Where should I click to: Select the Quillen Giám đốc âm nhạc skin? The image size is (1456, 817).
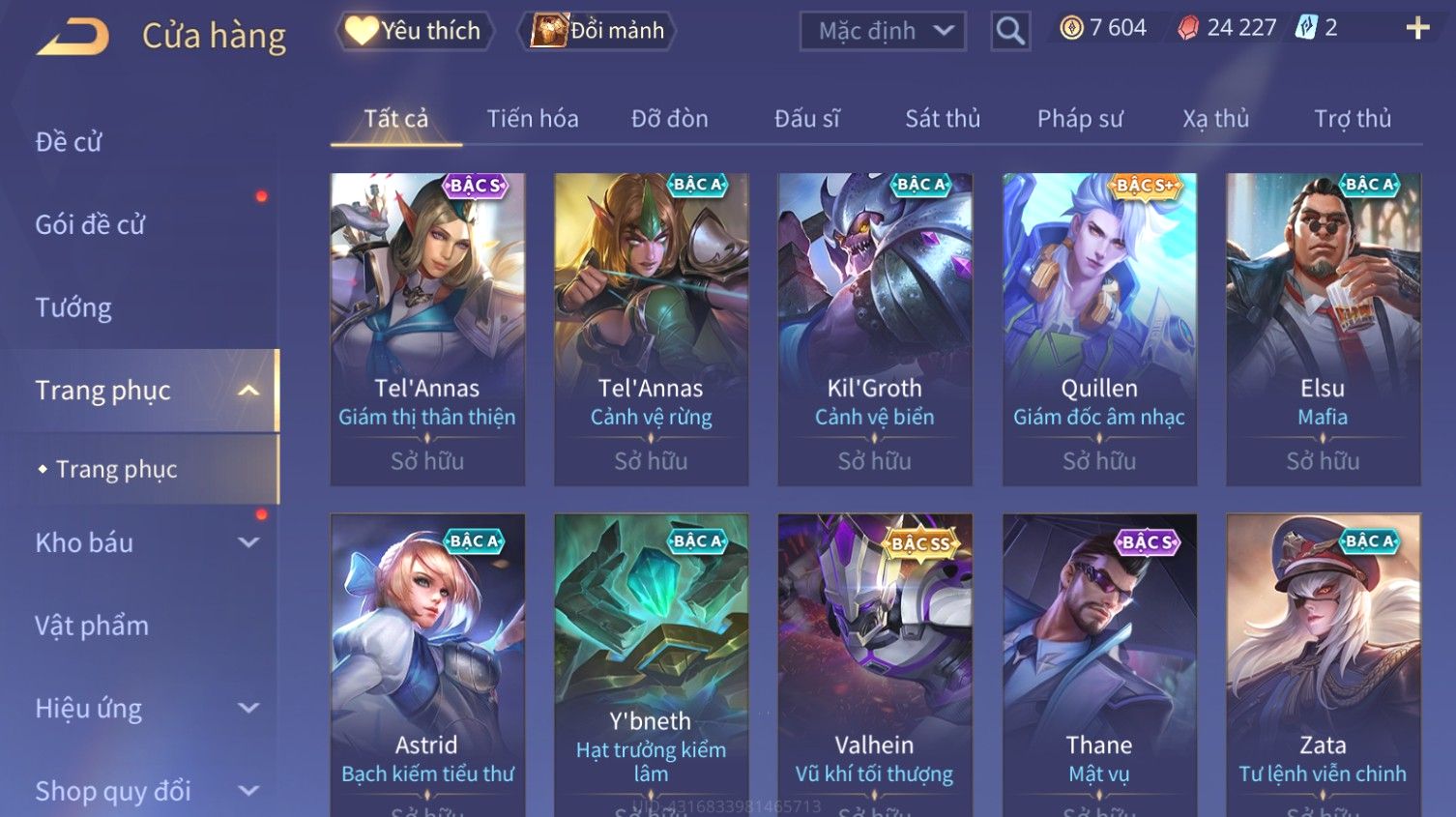click(x=1099, y=330)
